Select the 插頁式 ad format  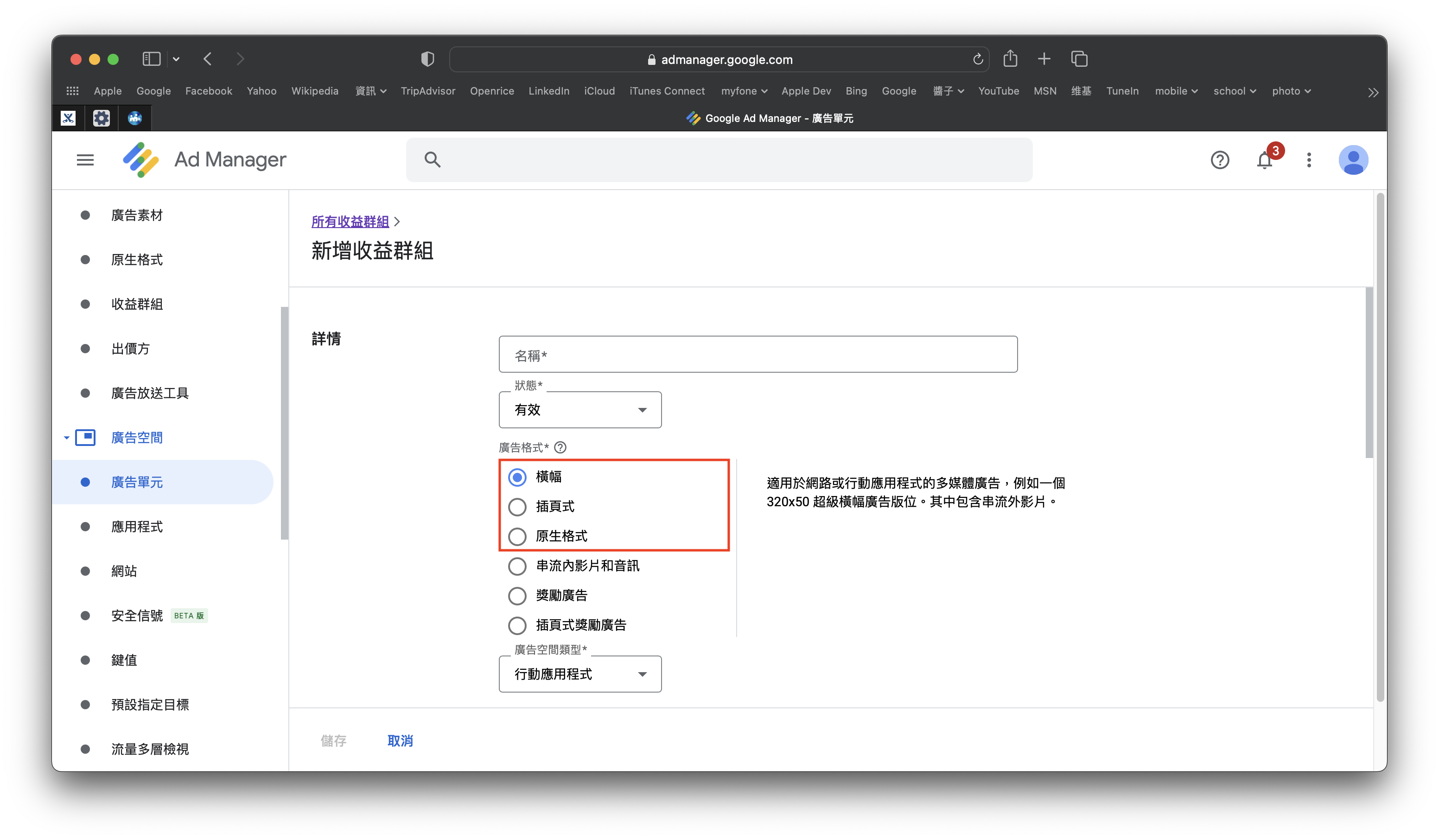click(517, 507)
